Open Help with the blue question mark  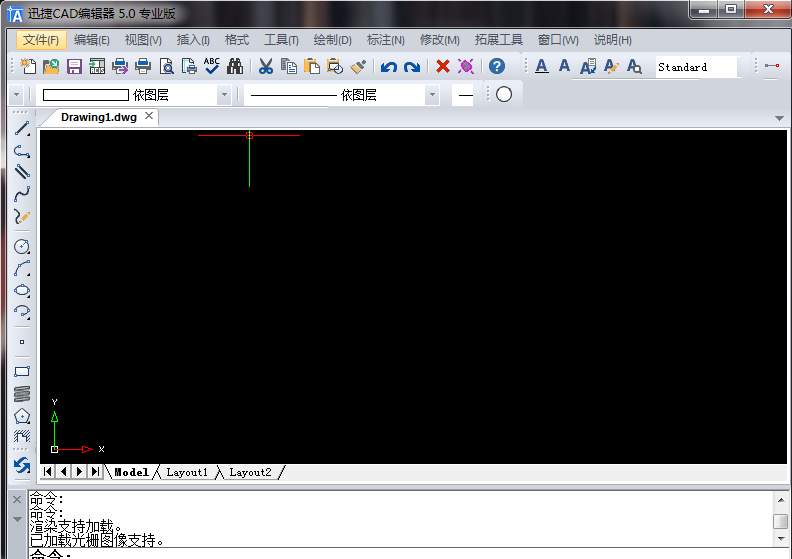497,66
